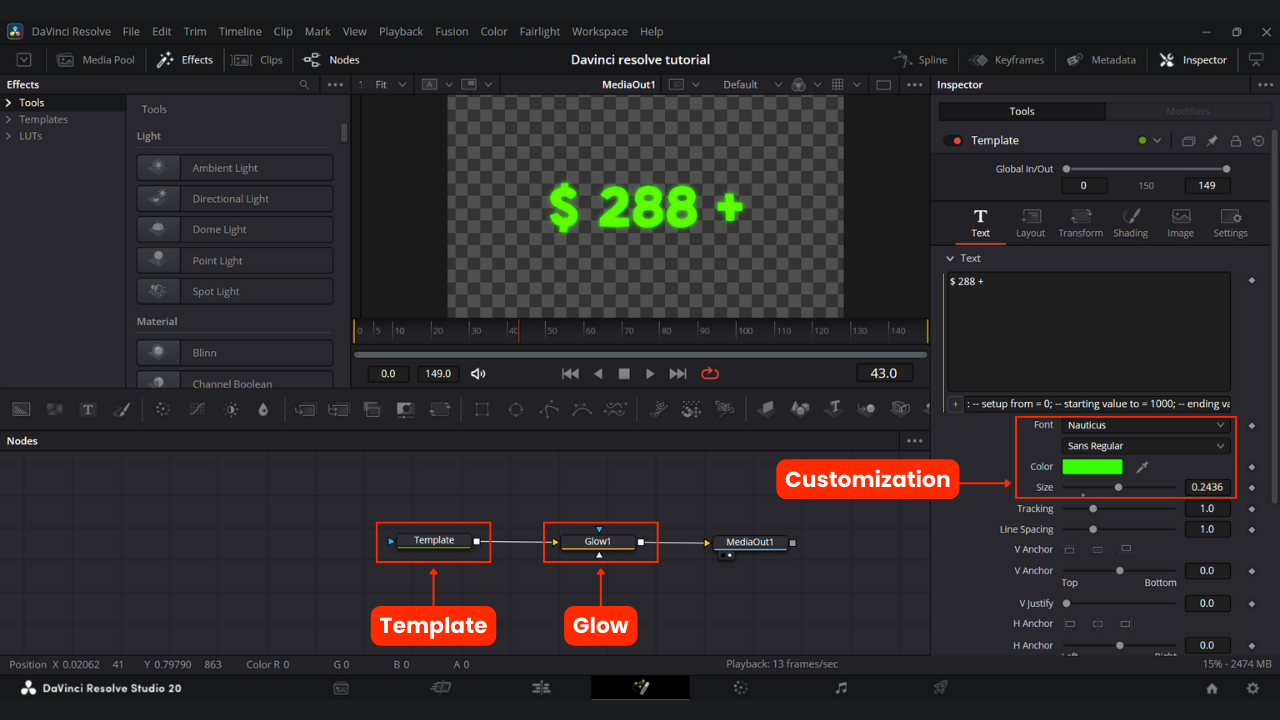Click the green text color swatch

(x=1092, y=467)
